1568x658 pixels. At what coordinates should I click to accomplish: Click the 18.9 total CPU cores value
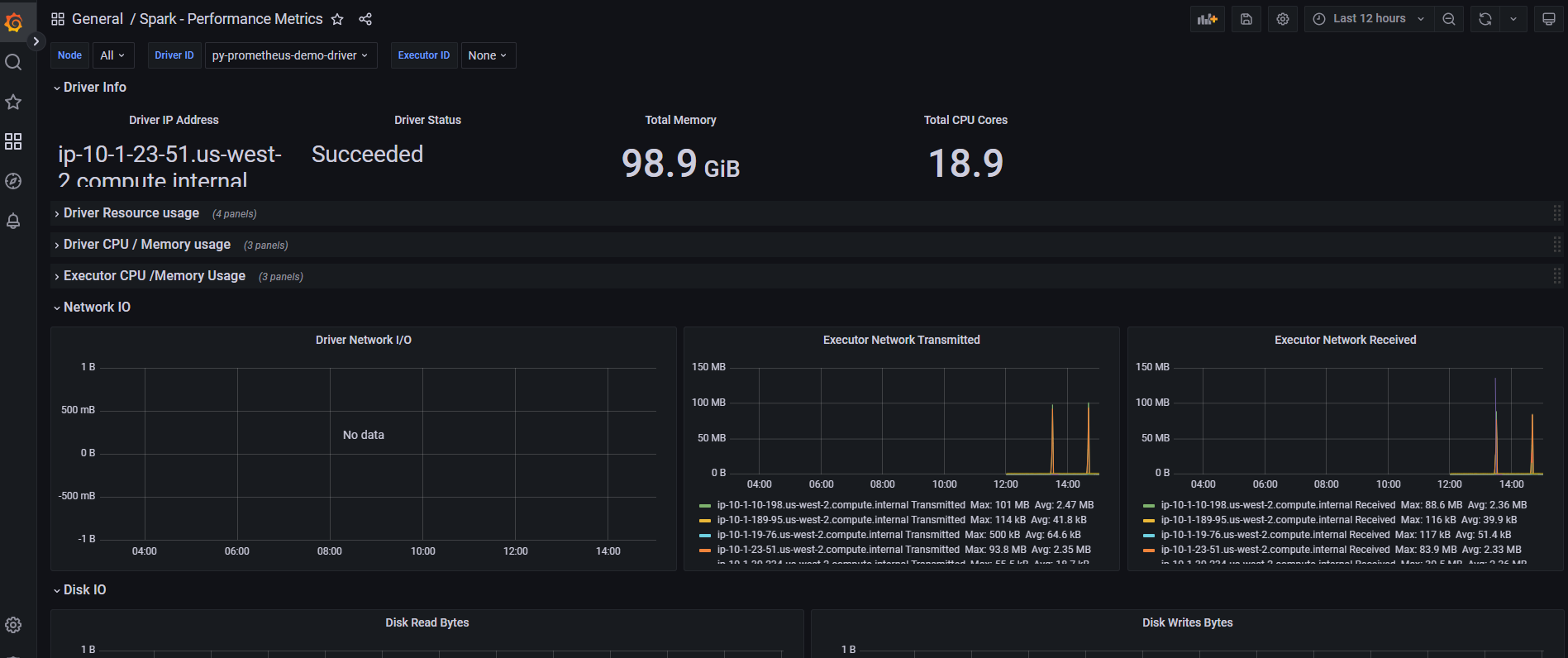tap(965, 163)
